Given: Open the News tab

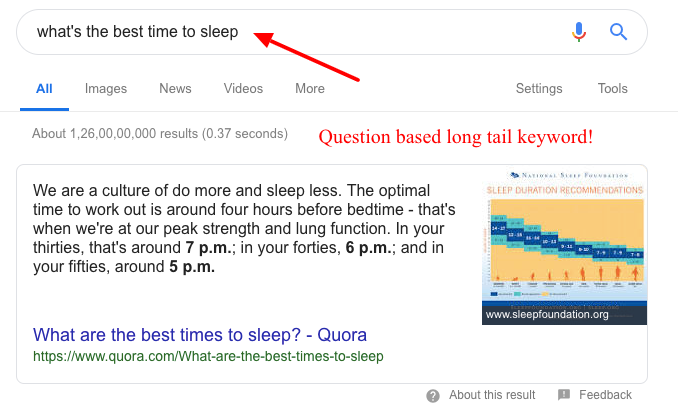Looking at the screenshot, I should 175,89.
